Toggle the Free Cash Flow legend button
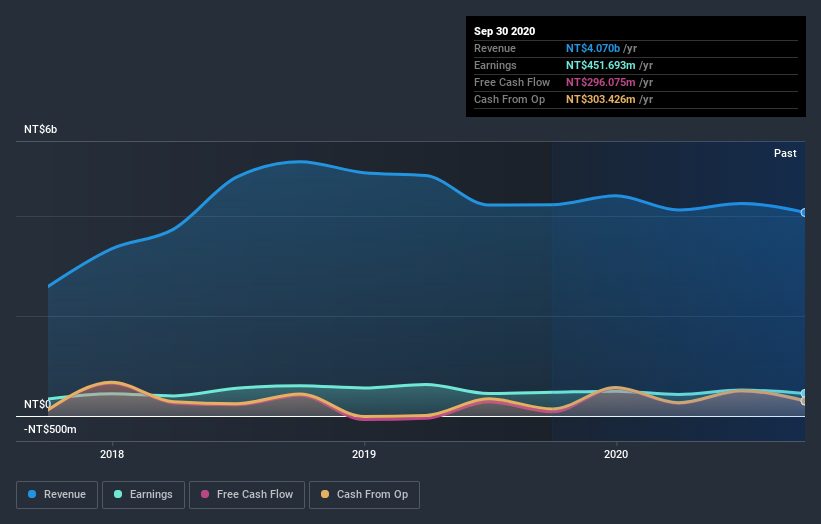The height and width of the screenshot is (524, 821). [247, 495]
